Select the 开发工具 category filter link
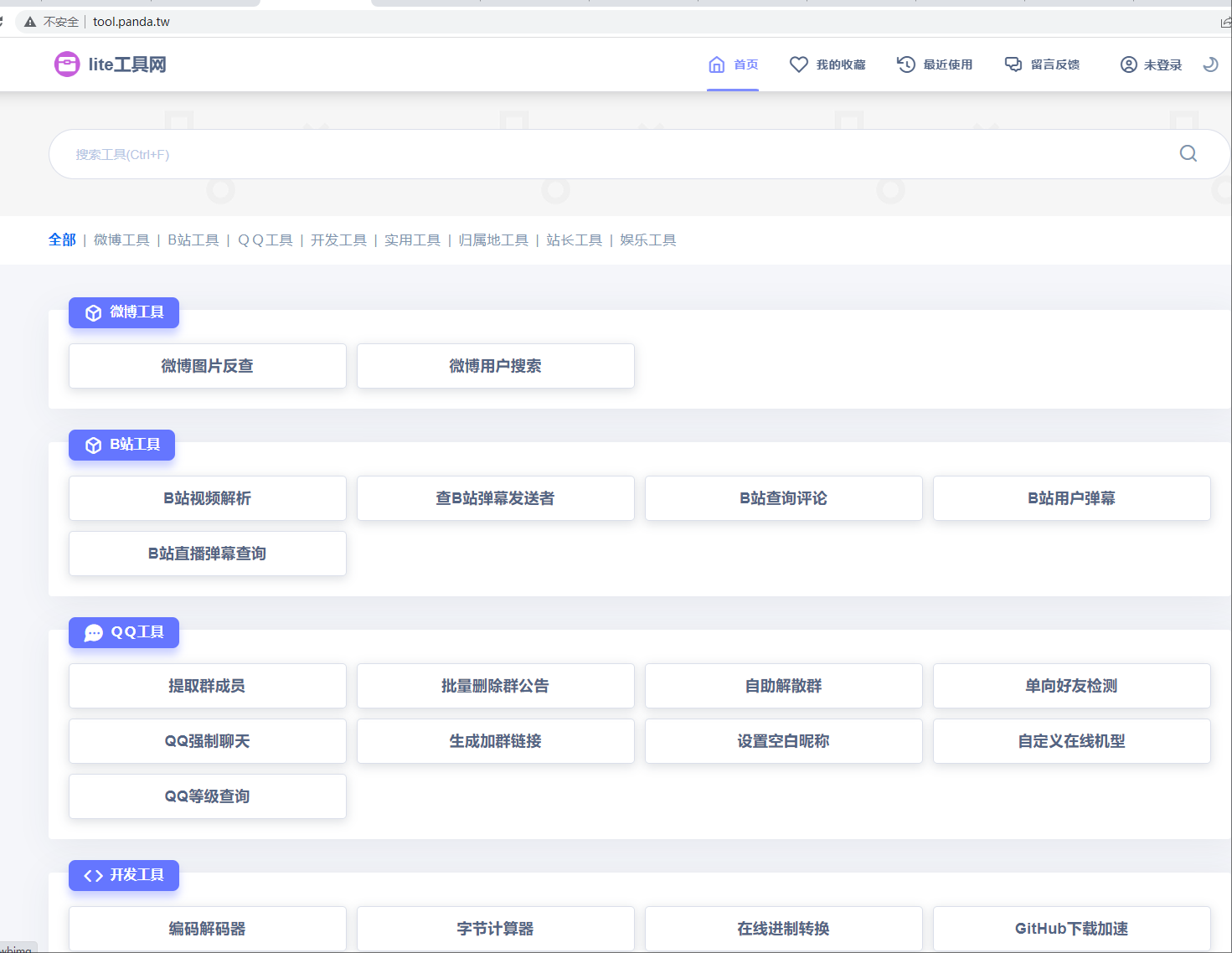The image size is (1232, 953). tap(338, 240)
